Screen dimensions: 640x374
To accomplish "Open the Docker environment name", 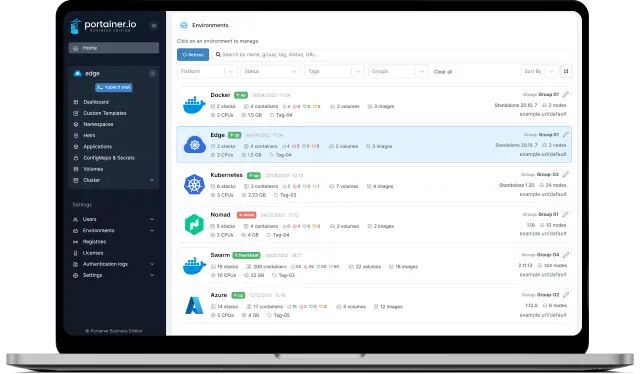I will (x=220, y=95).
